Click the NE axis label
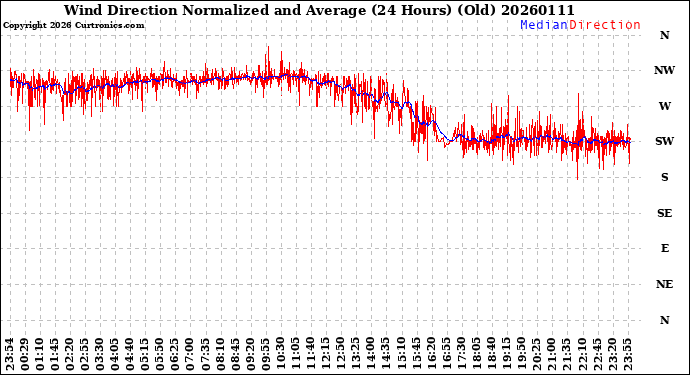This screenshot has height=375, width=690. 664,284
